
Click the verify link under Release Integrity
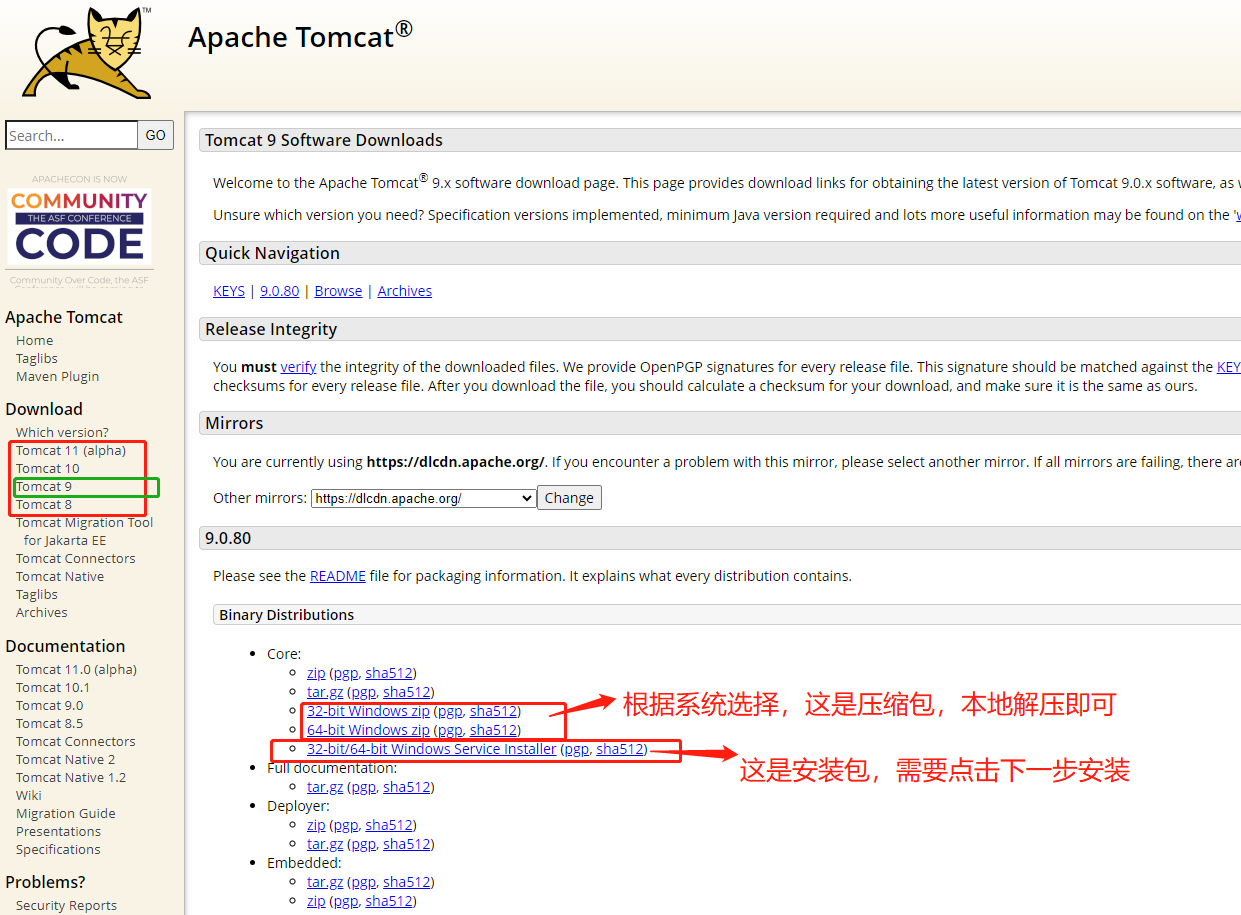[298, 367]
